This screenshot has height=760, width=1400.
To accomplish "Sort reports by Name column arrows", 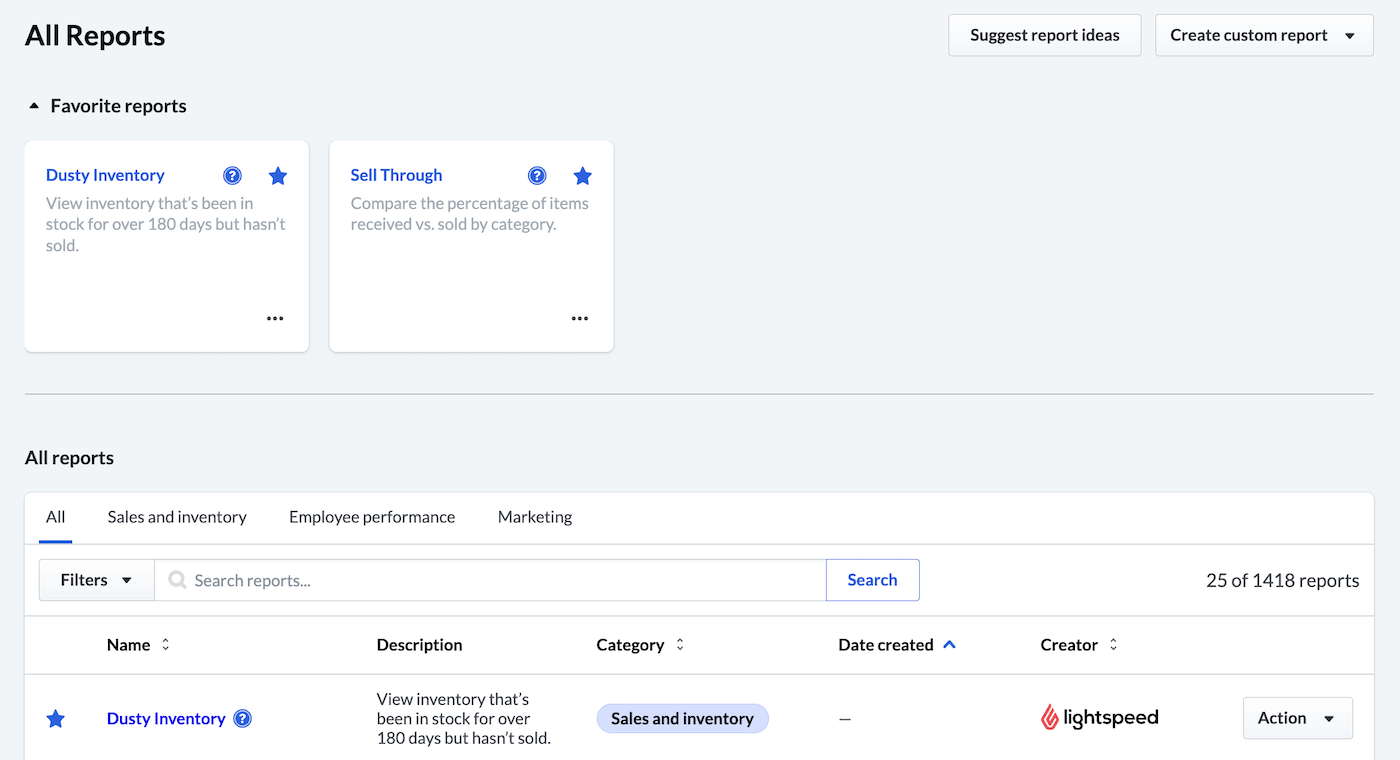I will click(x=166, y=645).
